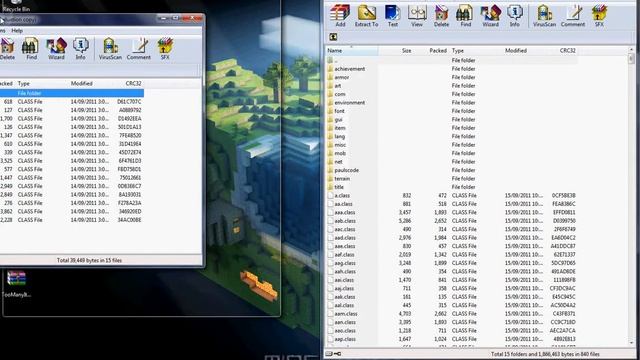Select left window row with CRC32 D61C707C
This screenshot has height=360, width=640.
coord(72,102)
